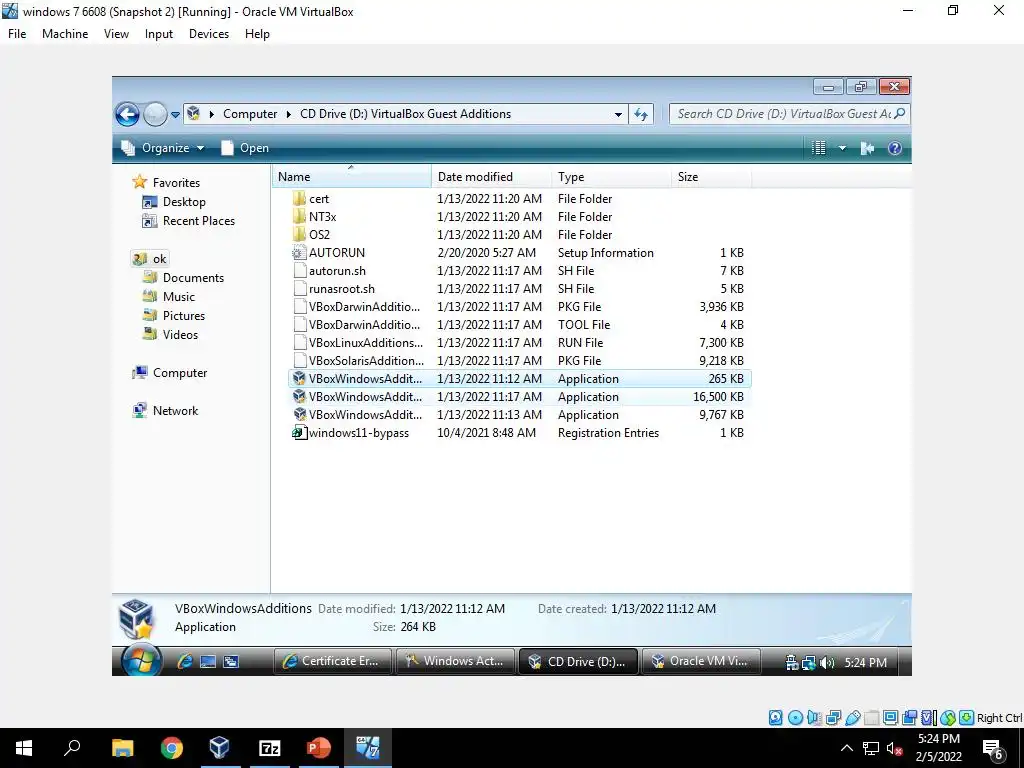Sort by Date modified column

pyautogui.click(x=490, y=177)
